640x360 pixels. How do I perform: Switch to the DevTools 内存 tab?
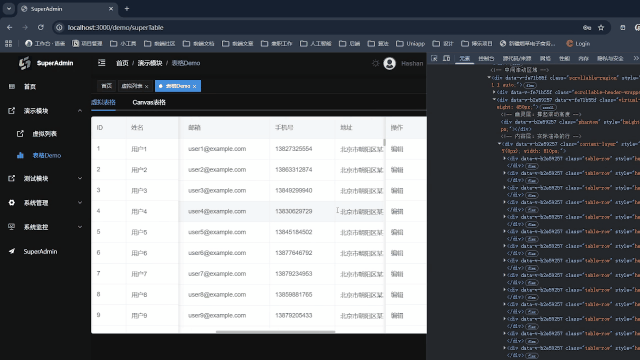(x=584, y=59)
